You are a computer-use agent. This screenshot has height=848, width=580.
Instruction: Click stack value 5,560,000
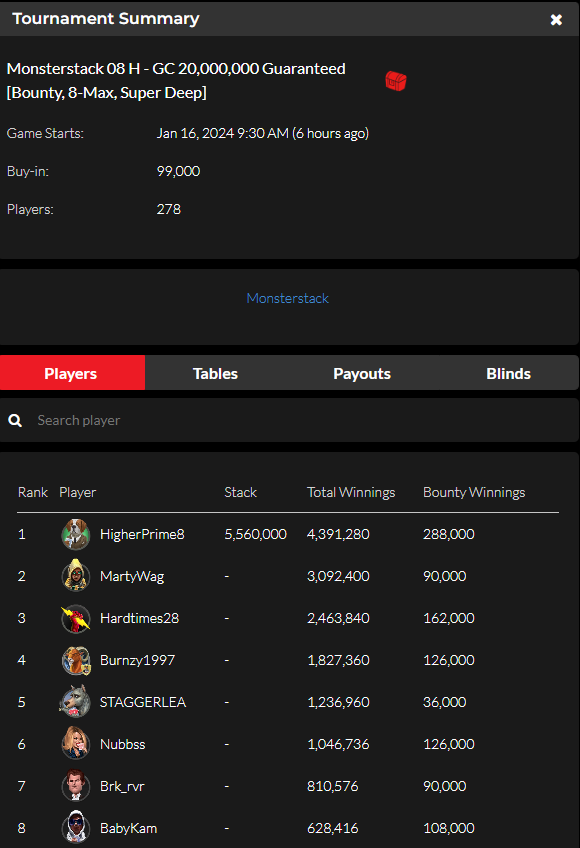(255, 534)
